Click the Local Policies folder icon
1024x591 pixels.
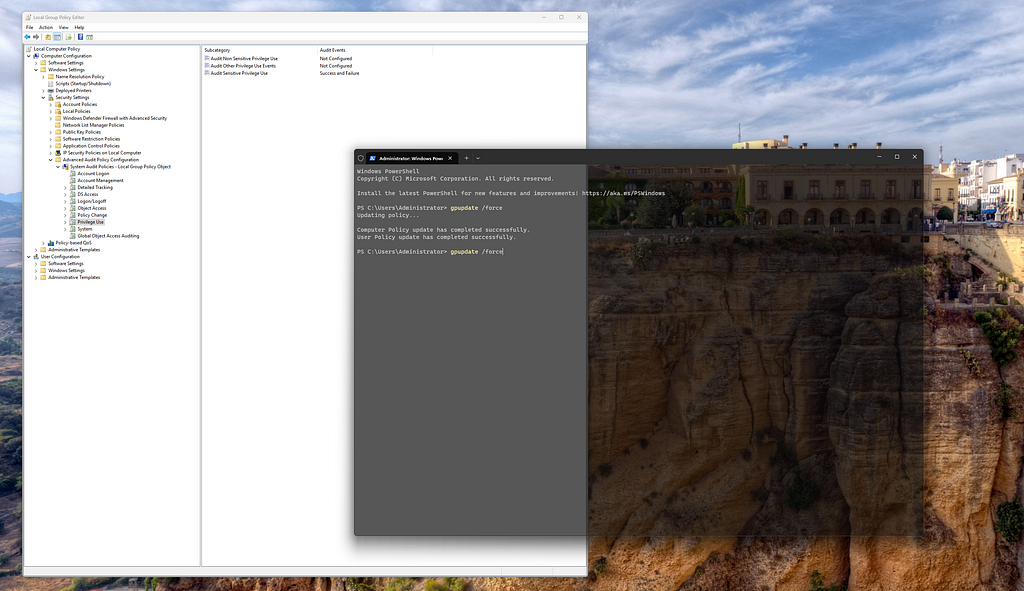[58, 111]
